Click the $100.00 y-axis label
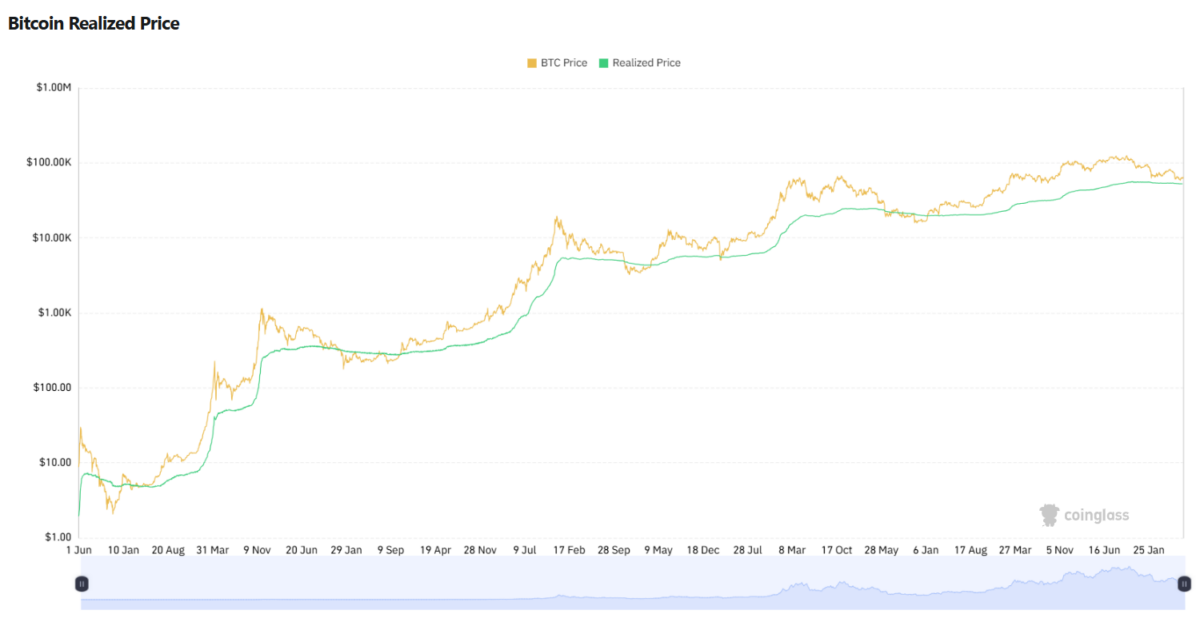The width and height of the screenshot is (1200, 626). point(54,388)
